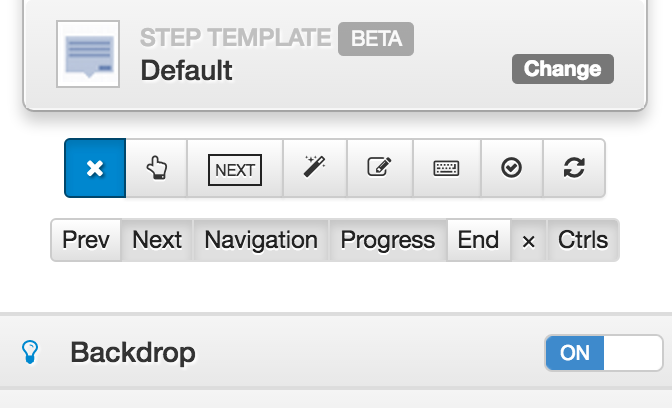Toggle the Next button option

tap(157, 240)
